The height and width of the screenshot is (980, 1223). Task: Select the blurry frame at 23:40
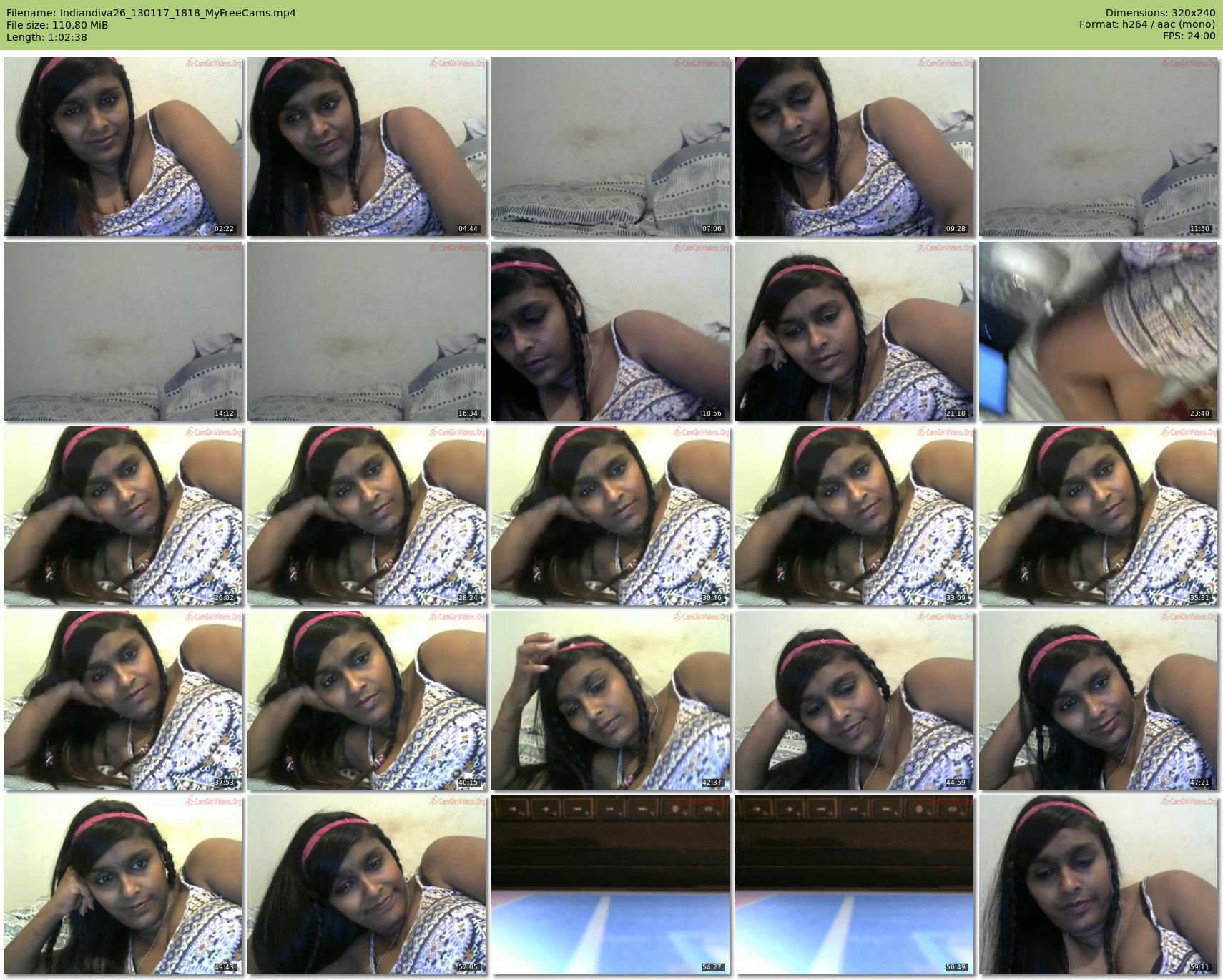tap(1099, 331)
